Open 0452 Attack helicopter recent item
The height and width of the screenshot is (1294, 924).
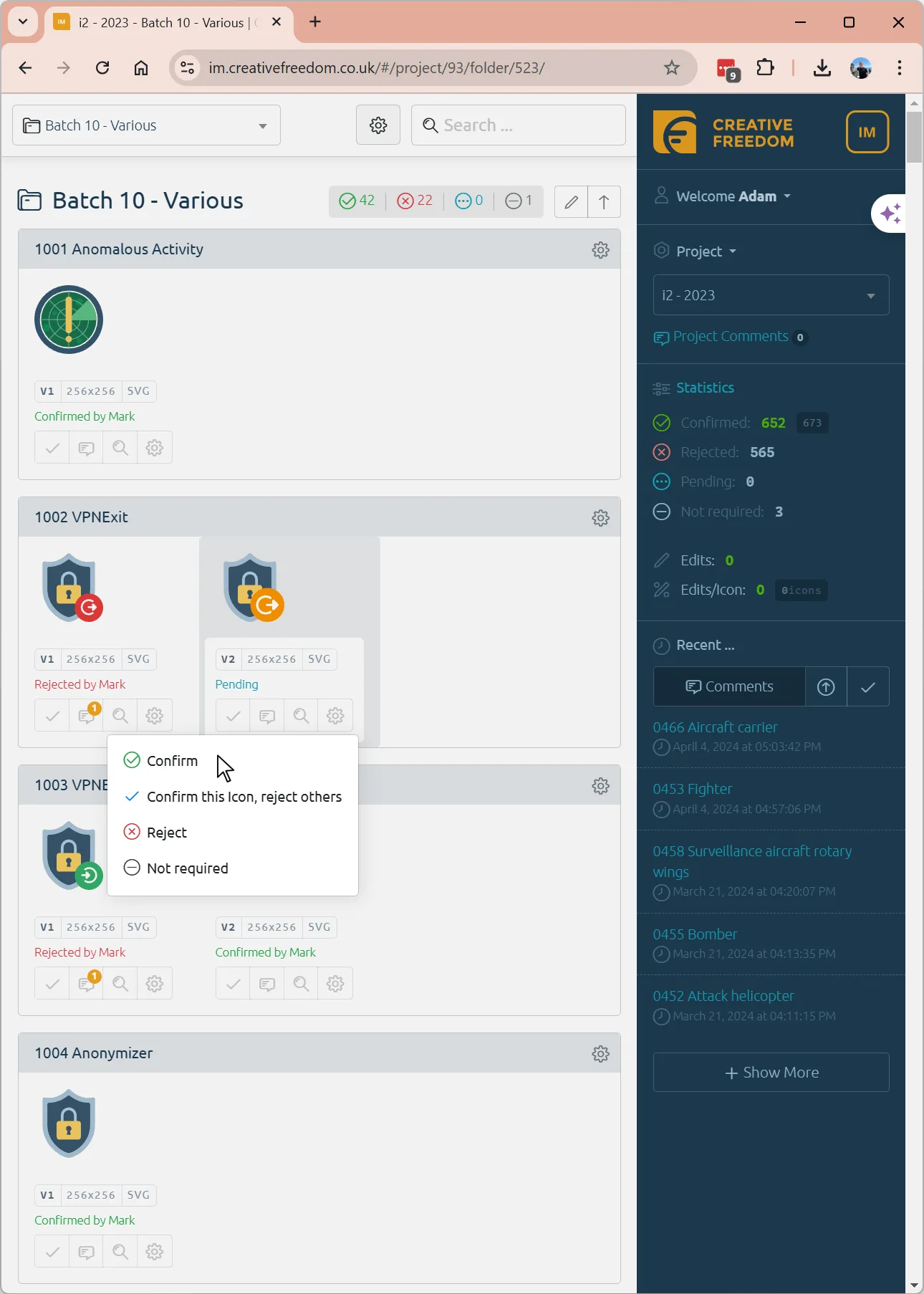(723, 996)
